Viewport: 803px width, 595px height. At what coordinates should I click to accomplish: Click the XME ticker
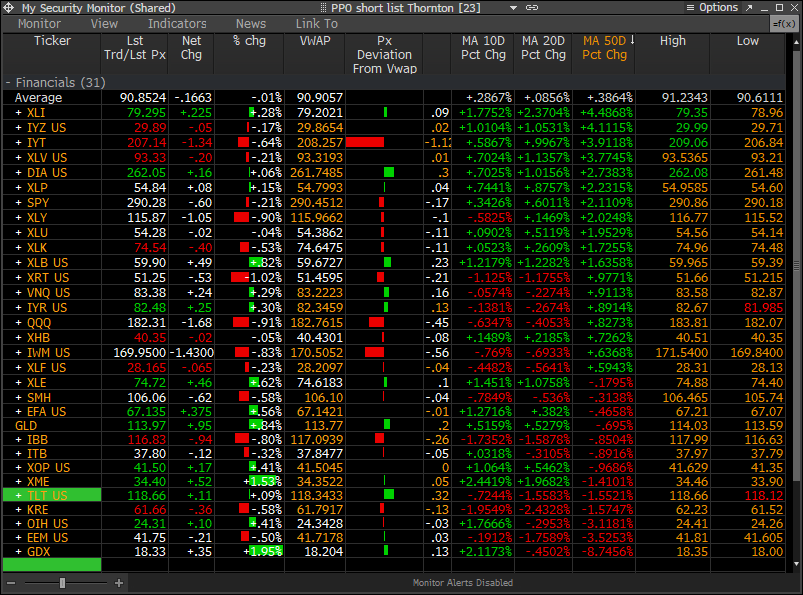38,481
